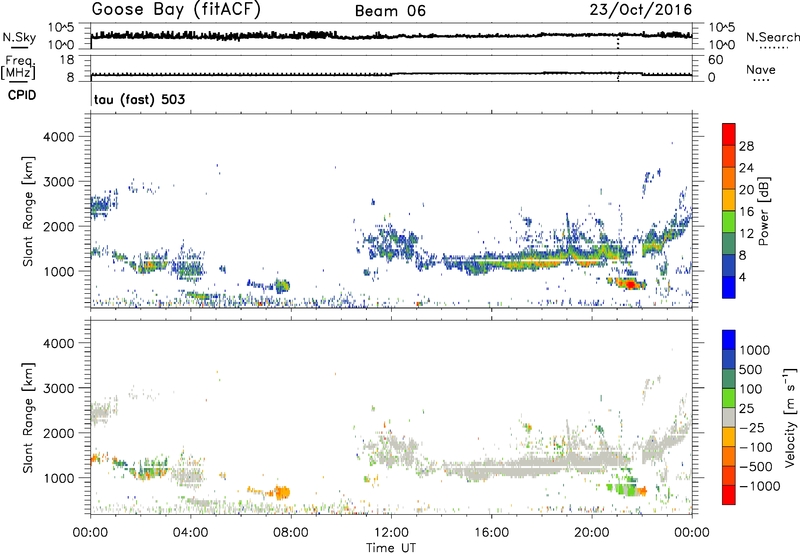This screenshot has width=800, height=554.
Task: Select the "16" power colorbar value
Action: [746, 212]
